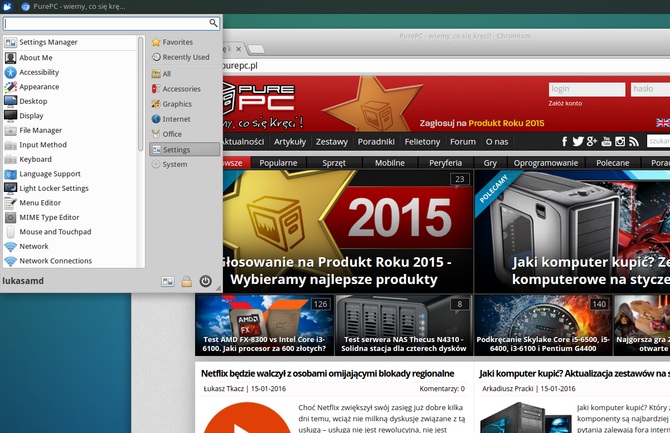Switch to Mobilne tab on PurePC
Screen dimensions: 670x433
pos(390,163)
